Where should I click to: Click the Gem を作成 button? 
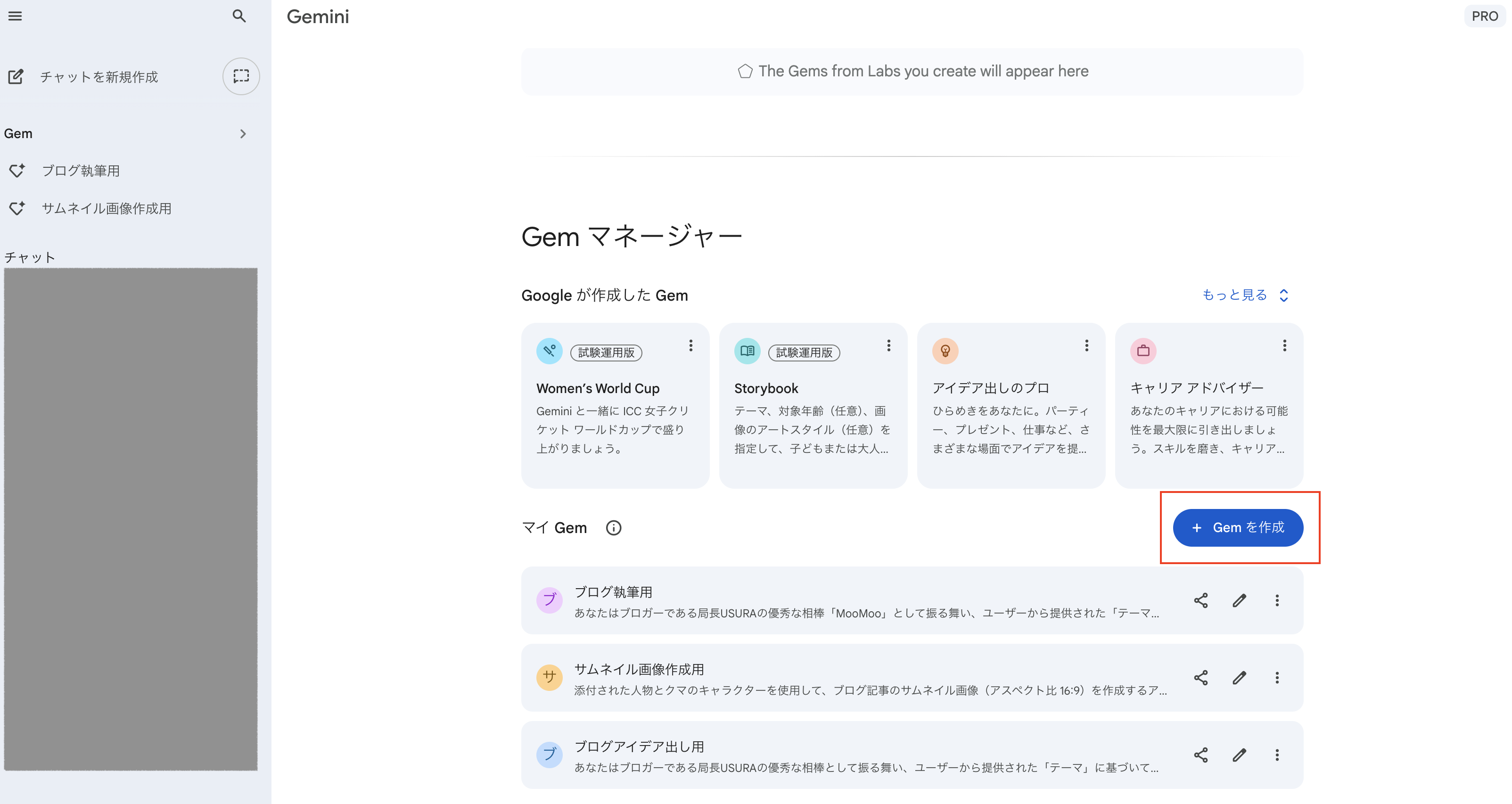(x=1238, y=527)
